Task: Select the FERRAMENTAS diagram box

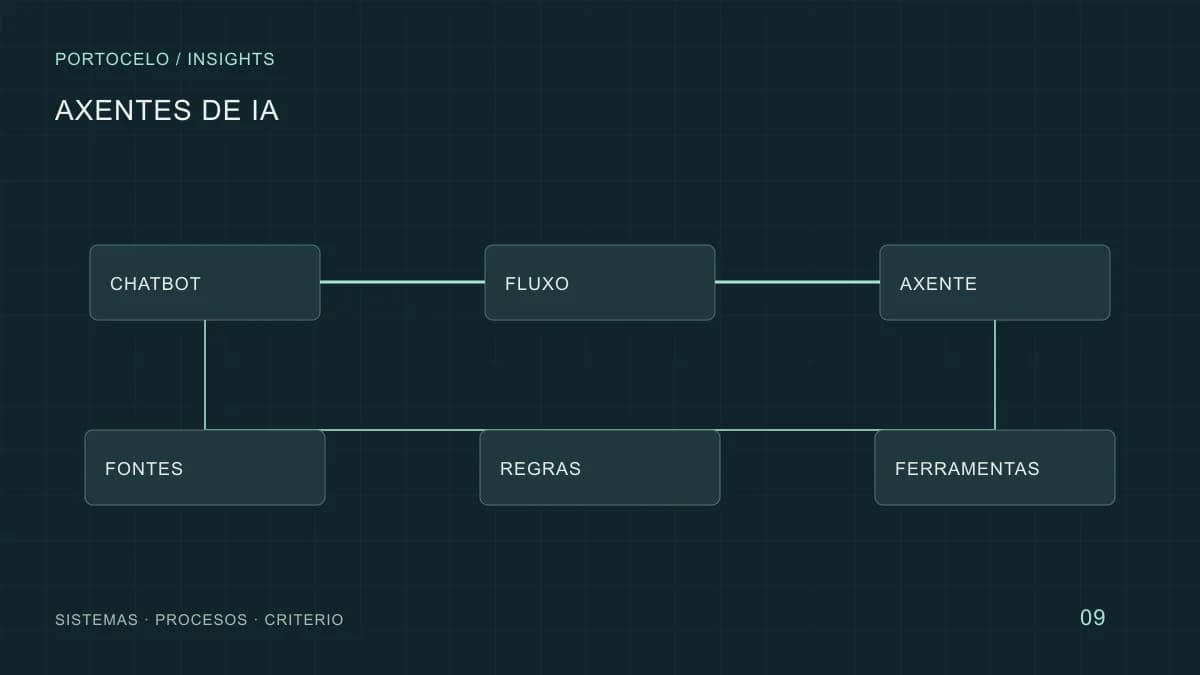Action: [995, 468]
